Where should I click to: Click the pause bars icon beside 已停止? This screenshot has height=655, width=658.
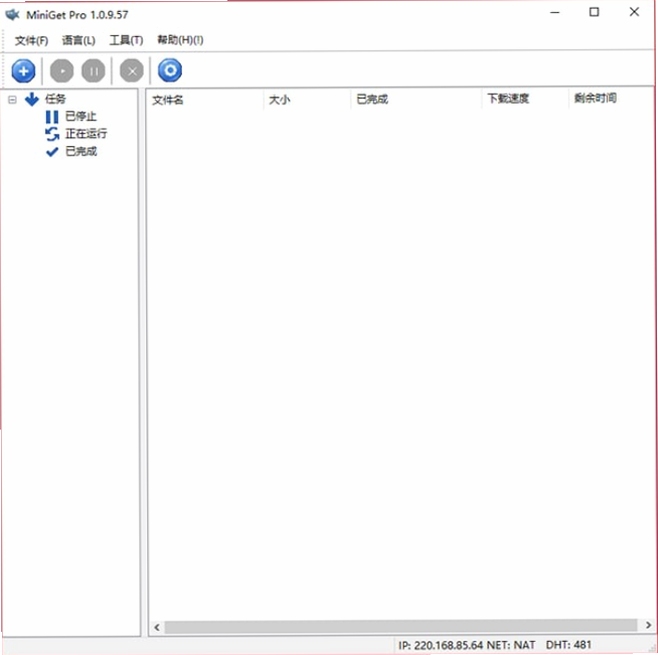(x=52, y=117)
